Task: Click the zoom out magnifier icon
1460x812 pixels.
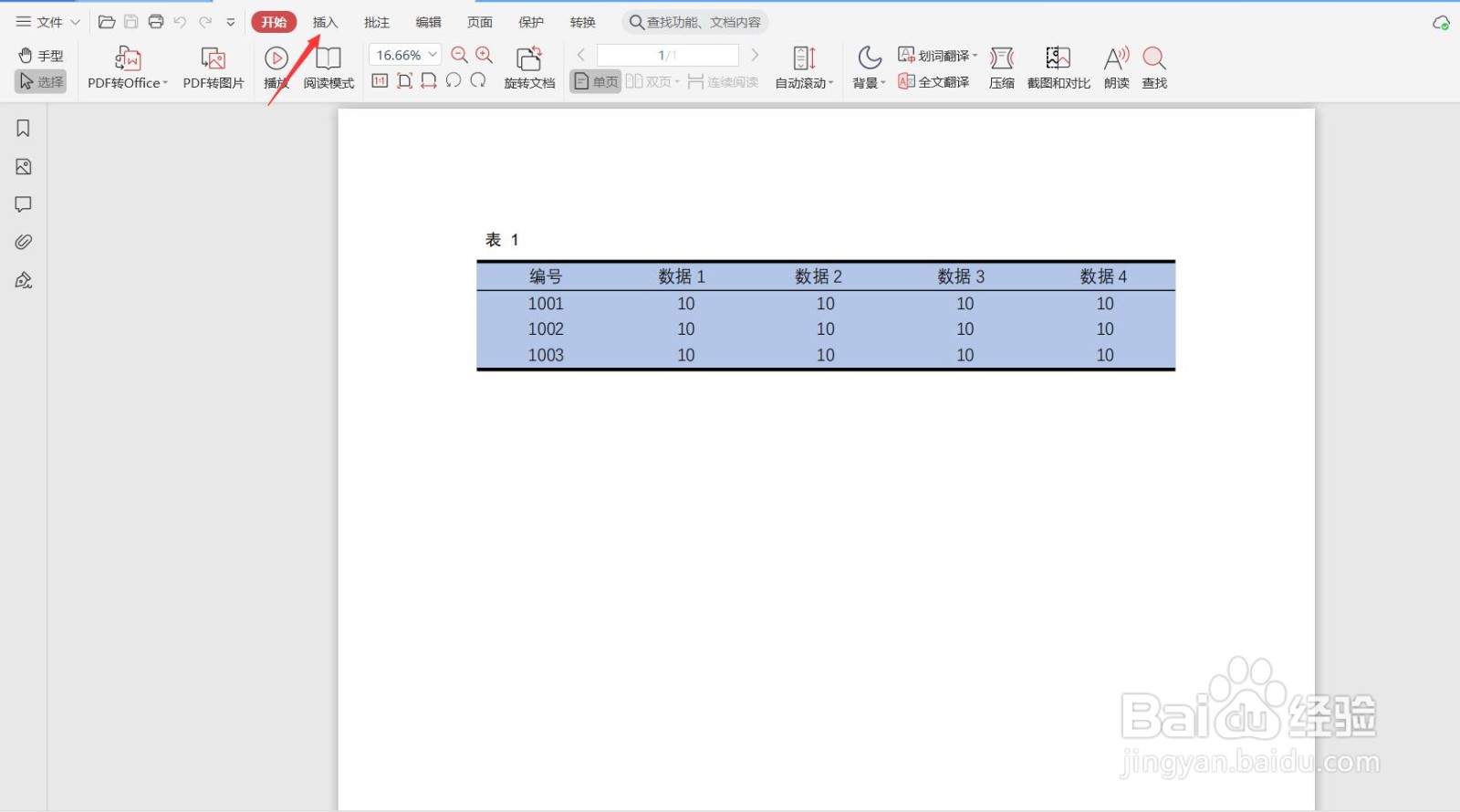Action: point(459,55)
